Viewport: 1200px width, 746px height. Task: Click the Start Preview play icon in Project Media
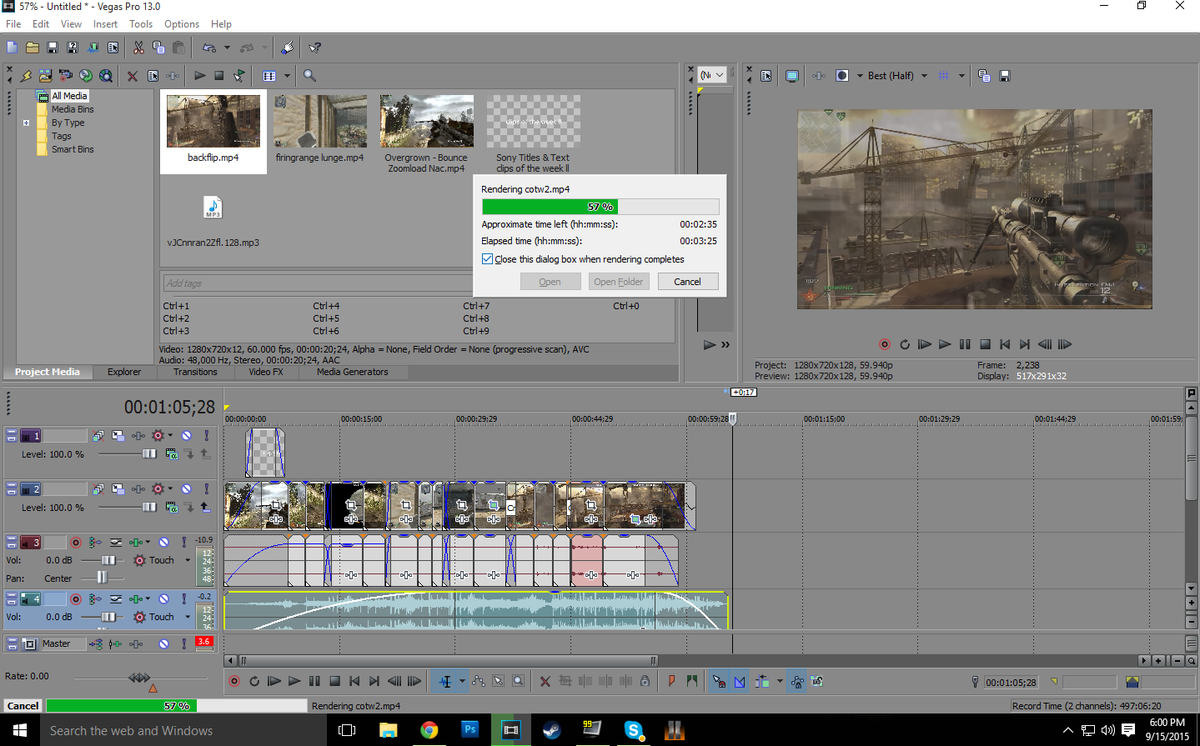200,75
